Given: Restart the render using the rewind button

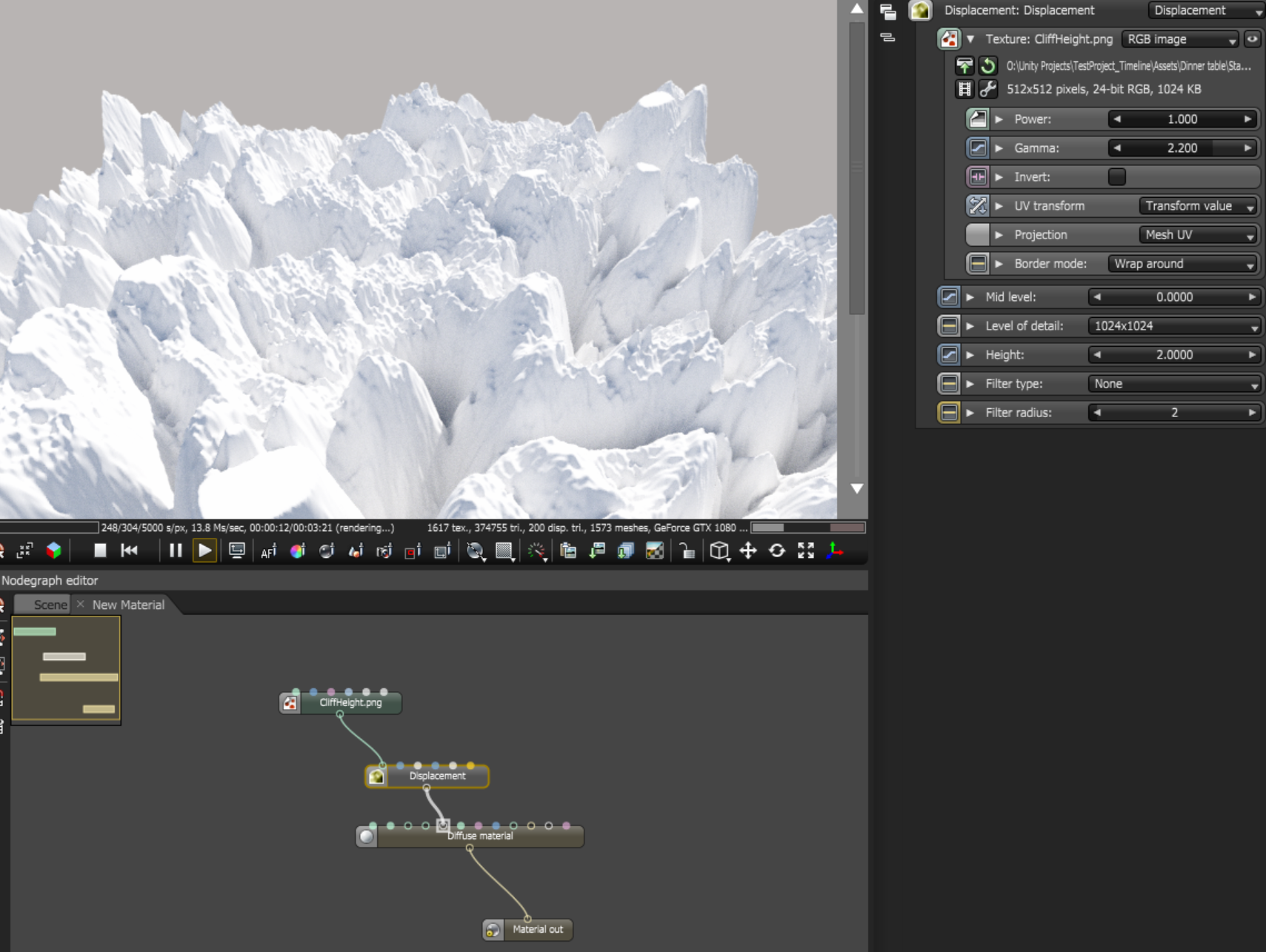Looking at the screenshot, I should [130, 550].
